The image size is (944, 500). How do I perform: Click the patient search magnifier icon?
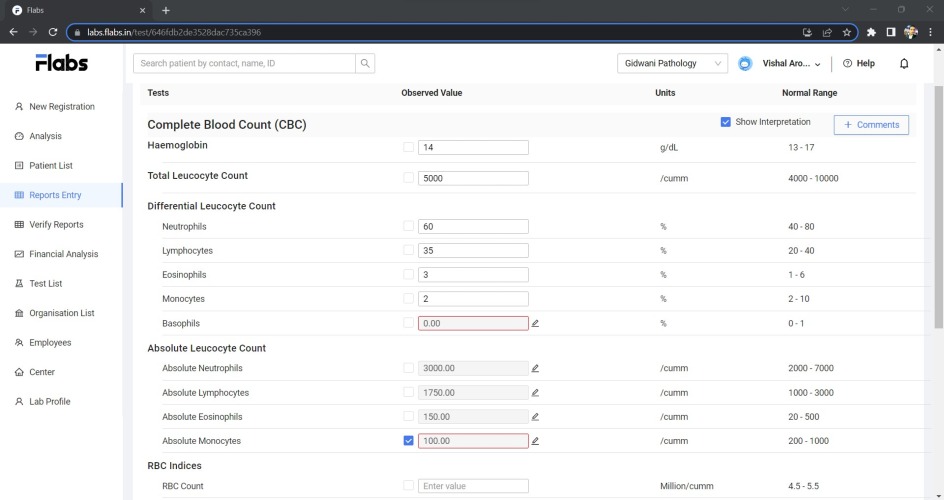tap(365, 63)
